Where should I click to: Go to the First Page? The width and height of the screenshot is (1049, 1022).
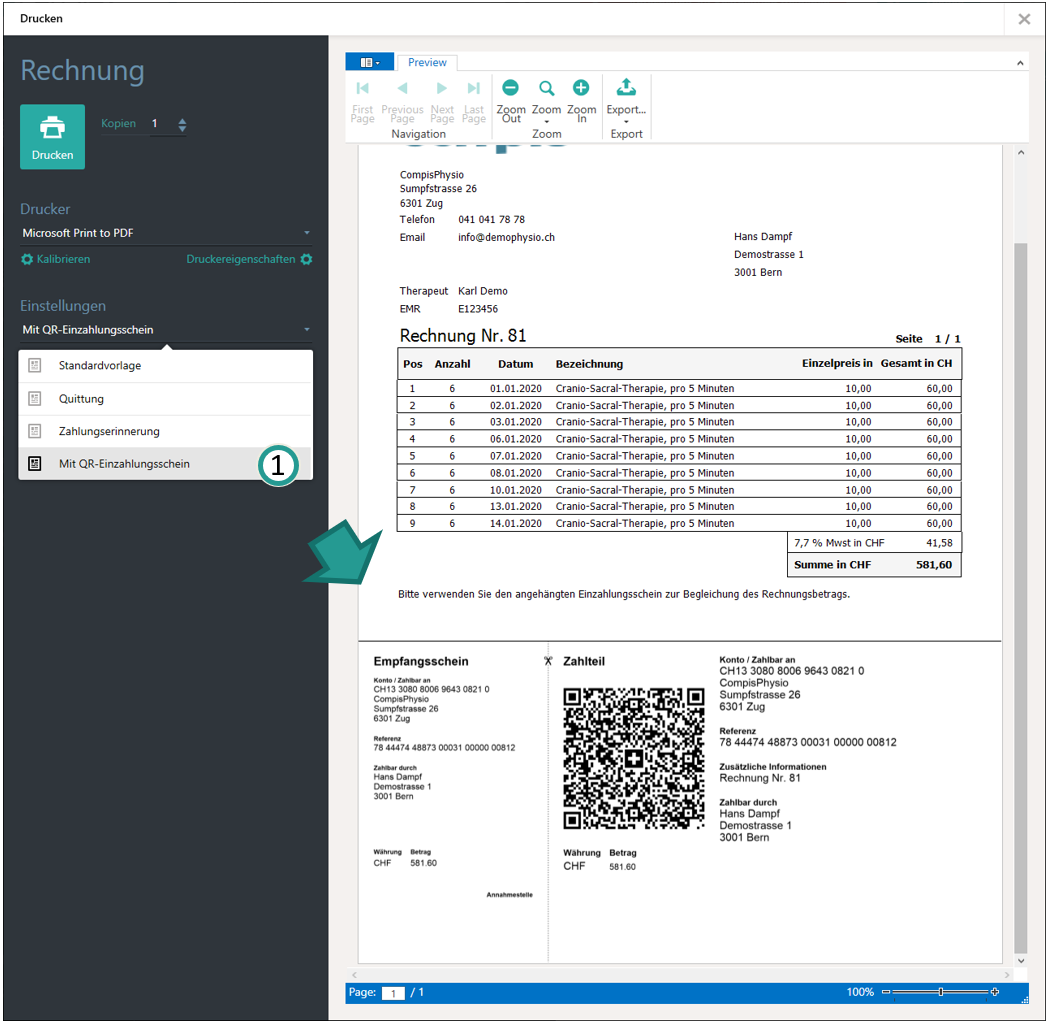(x=362, y=100)
